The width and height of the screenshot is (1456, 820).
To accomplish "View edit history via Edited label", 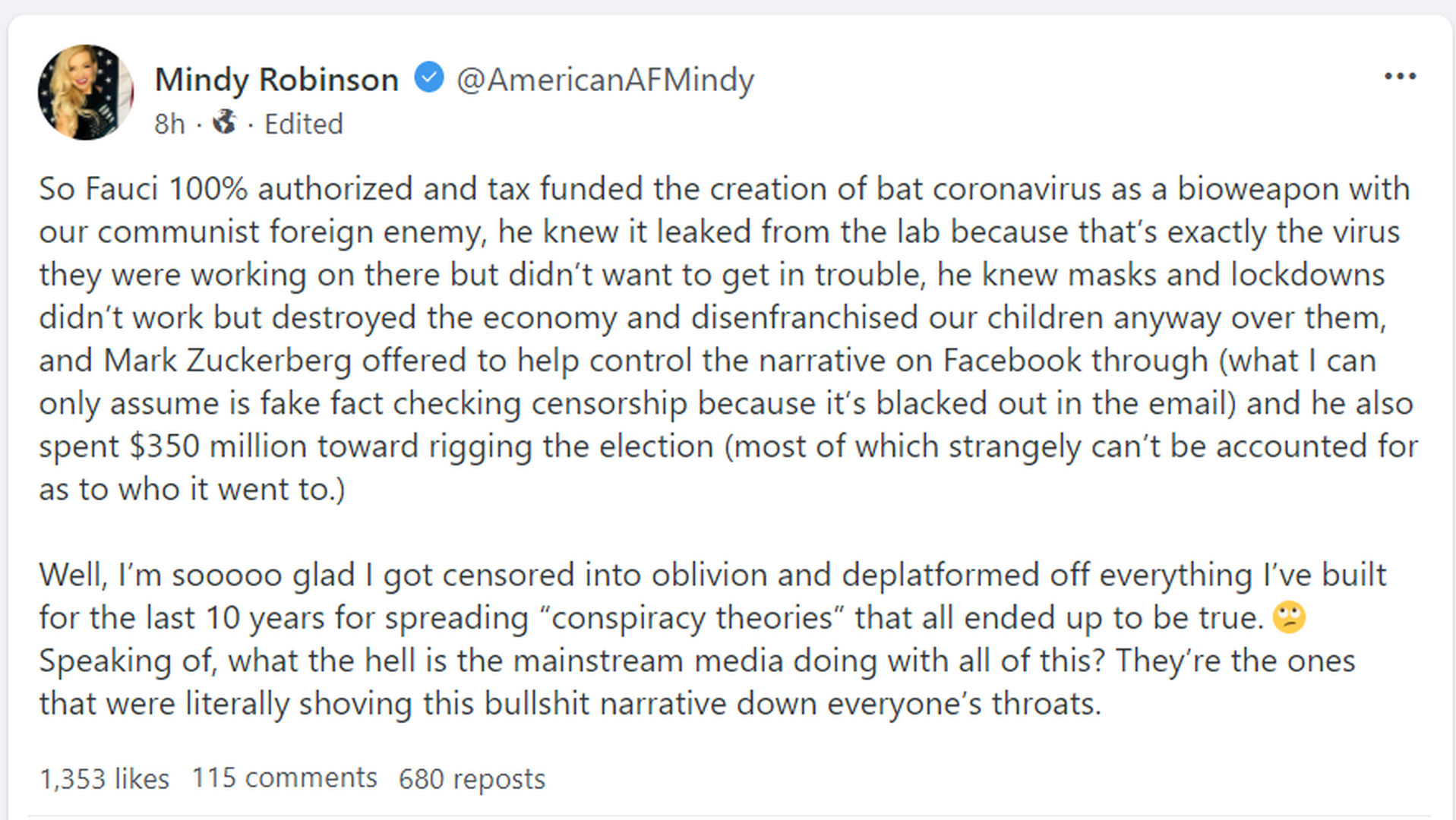I will point(304,124).
